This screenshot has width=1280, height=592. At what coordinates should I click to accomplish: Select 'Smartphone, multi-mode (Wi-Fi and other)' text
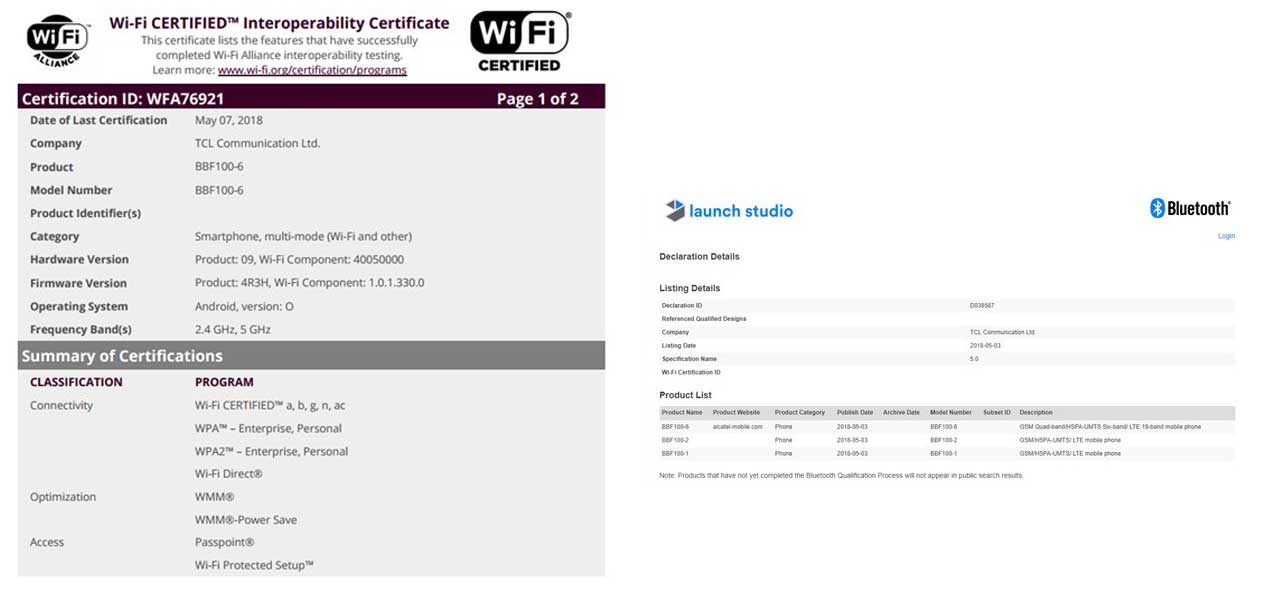[x=303, y=236]
